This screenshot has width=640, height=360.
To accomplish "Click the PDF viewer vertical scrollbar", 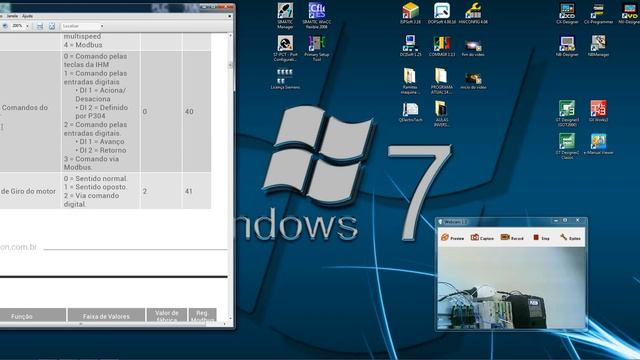I will [231, 177].
